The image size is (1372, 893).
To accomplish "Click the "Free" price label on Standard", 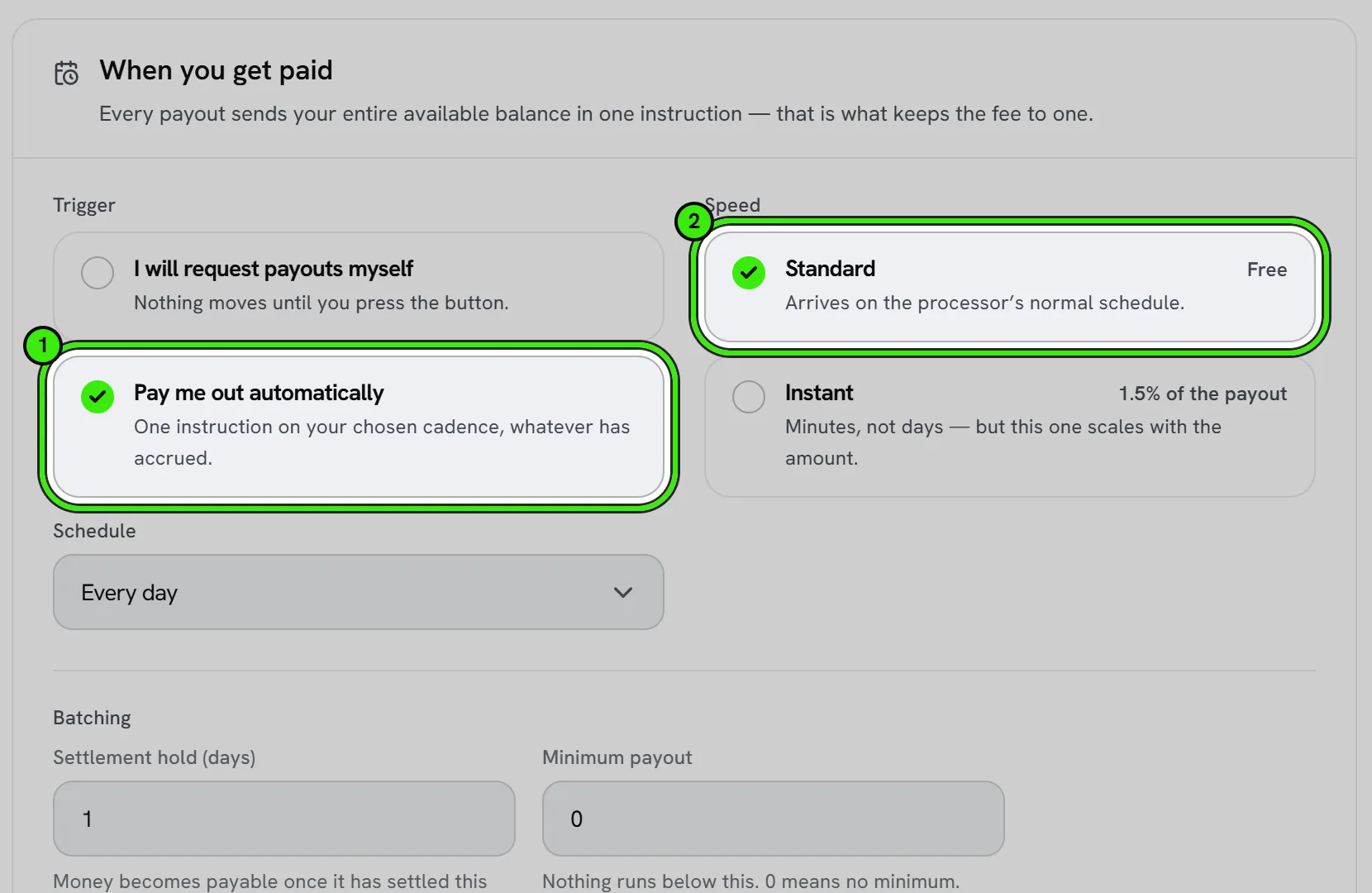I will (1267, 270).
